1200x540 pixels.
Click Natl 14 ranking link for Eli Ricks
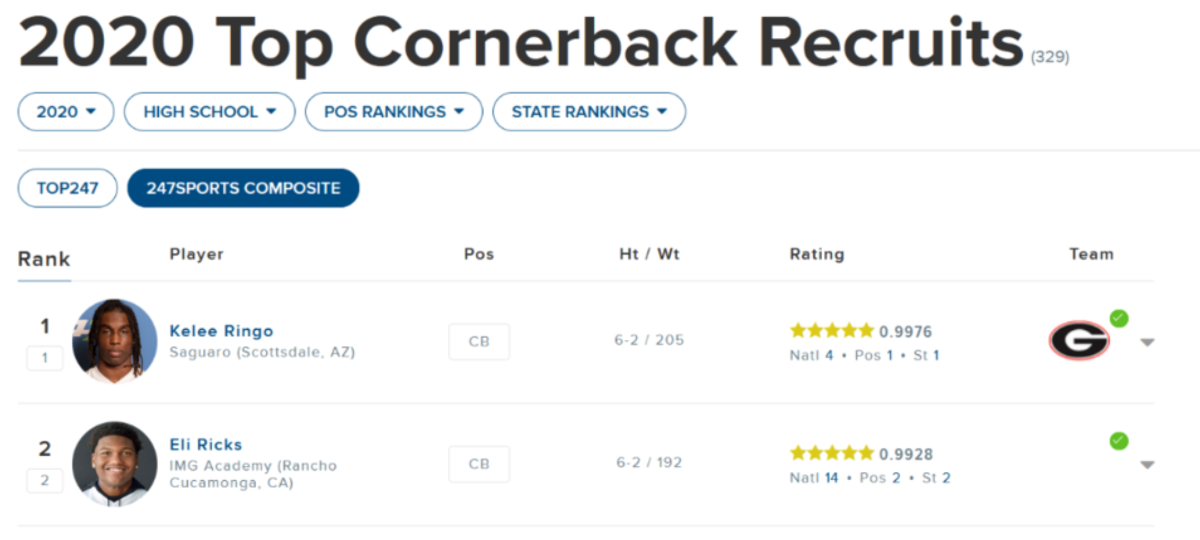tap(814, 478)
